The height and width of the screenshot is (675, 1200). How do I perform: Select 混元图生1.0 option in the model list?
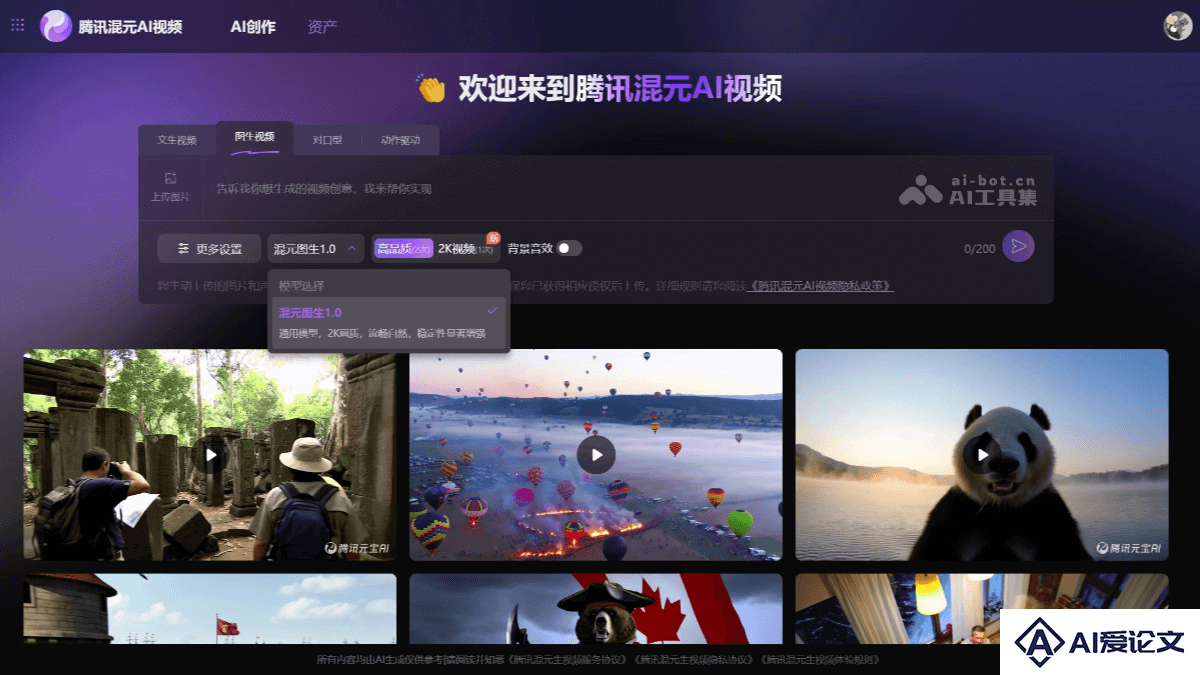[x=389, y=322]
